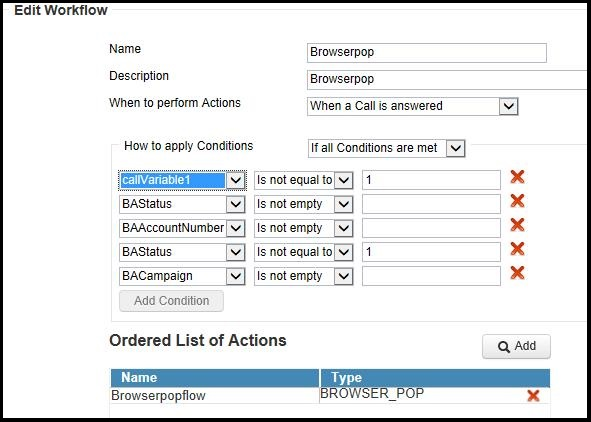
Task: Click the empty value field for BAAccountNumber
Action: click(x=431, y=228)
